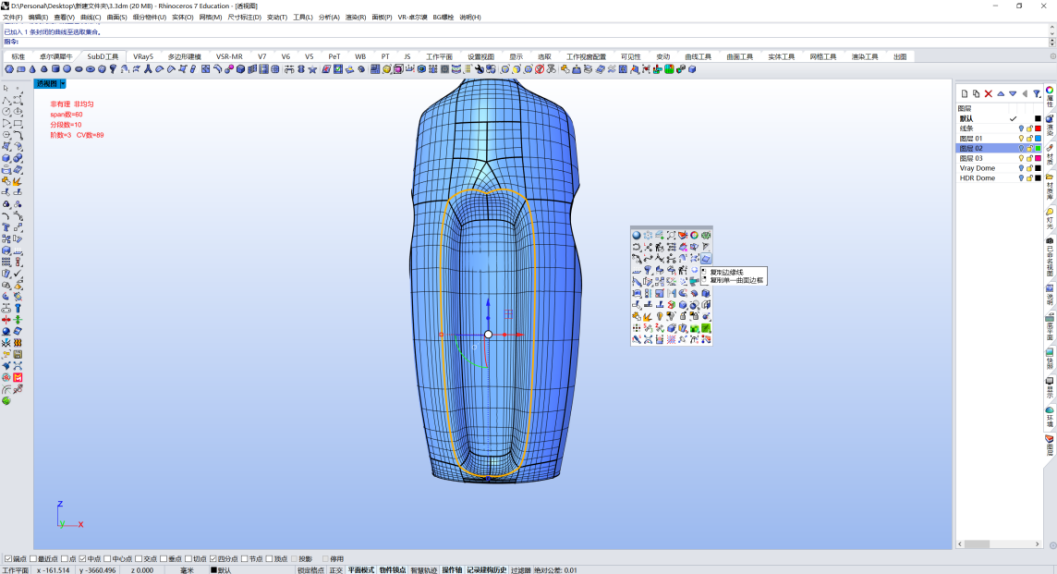1057x574 pixels.
Task: Click 毫米 units in status bar
Action: point(187,570)
